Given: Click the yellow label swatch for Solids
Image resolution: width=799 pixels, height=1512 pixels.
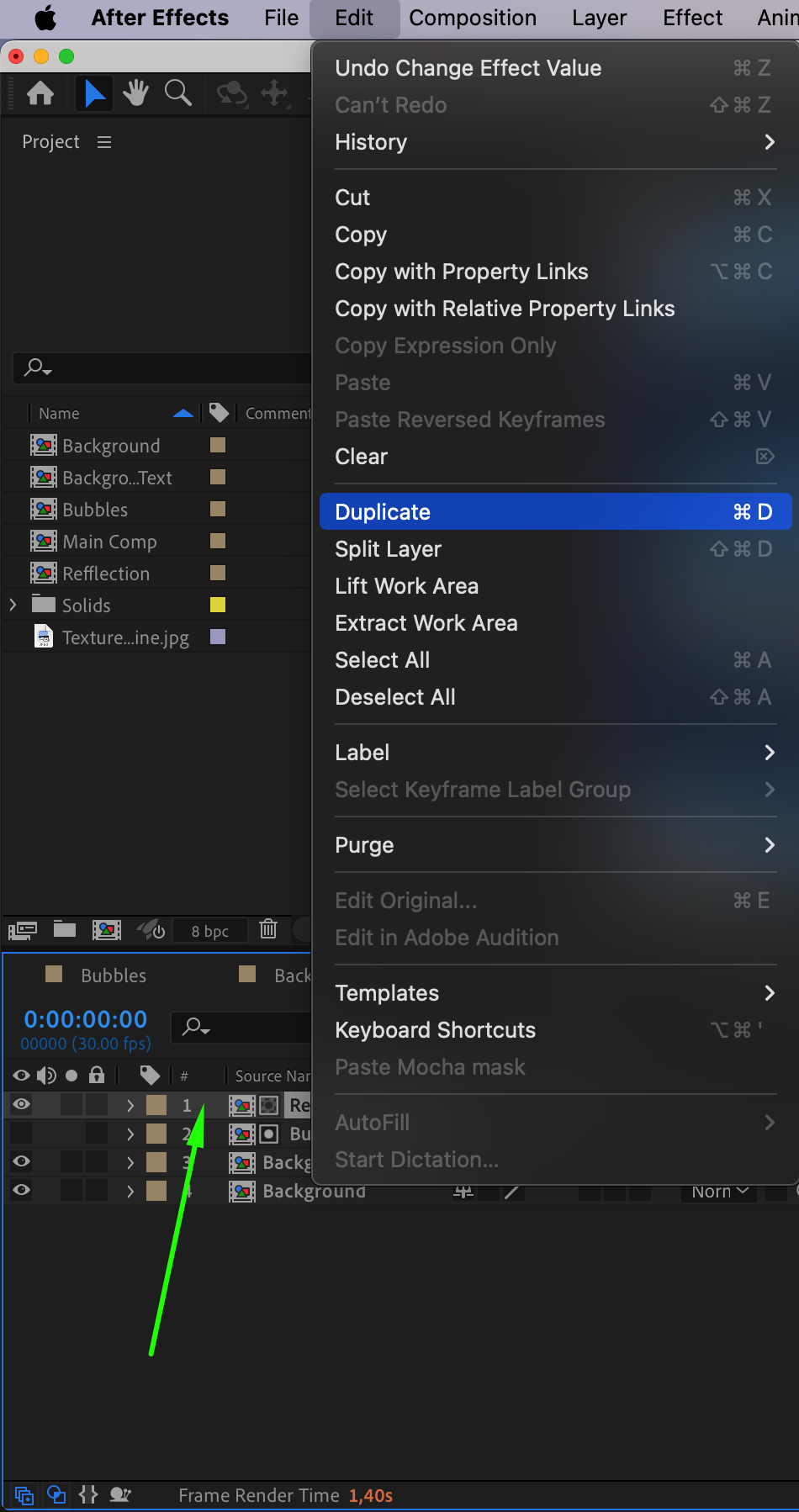Looking at the screenshot, I should pyautogui.click(x=218, y=605).
